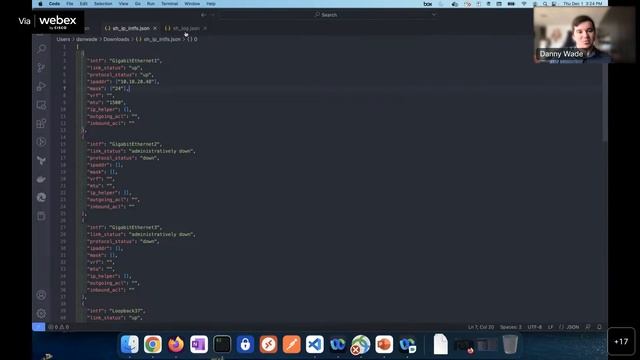
Task: Open the Terminal menu
Action: pos(169,4)
